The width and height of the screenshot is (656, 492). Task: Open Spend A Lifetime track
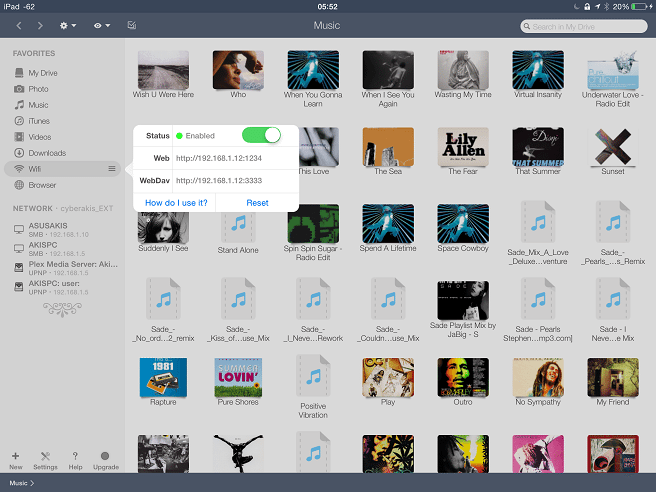tap(388, 228)
